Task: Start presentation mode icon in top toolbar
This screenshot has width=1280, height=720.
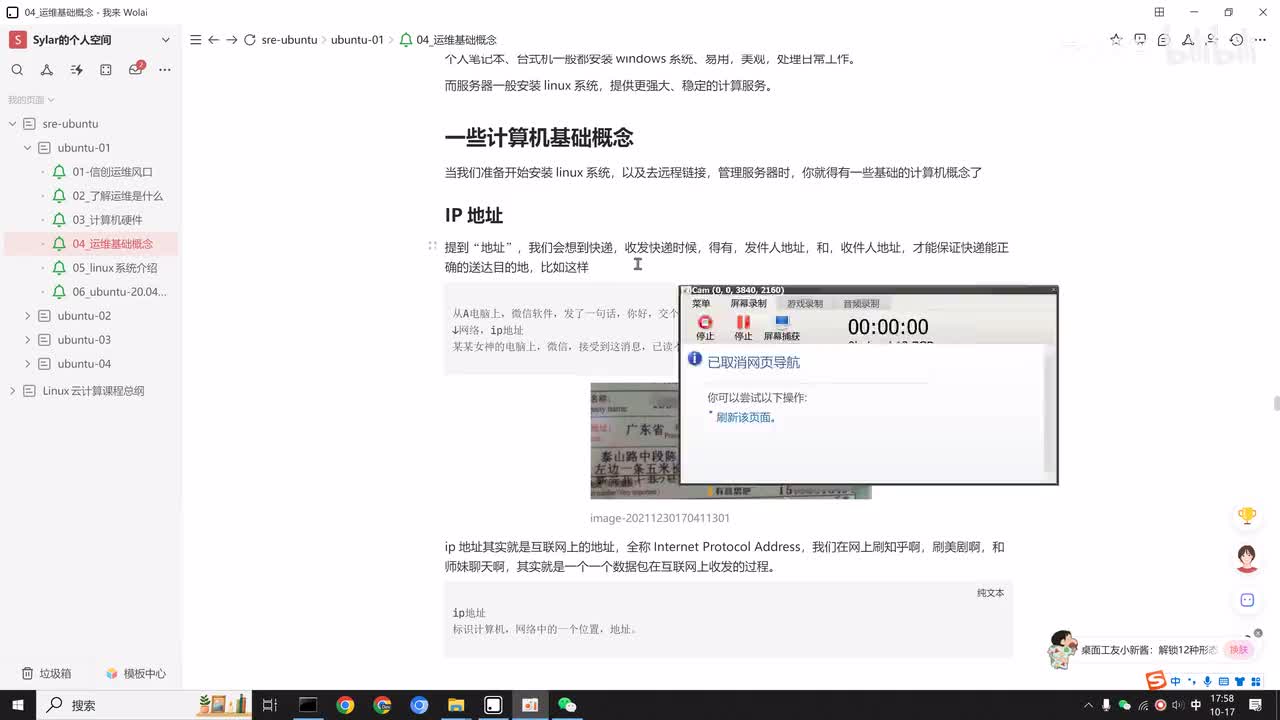Action: click(1140, 40)
